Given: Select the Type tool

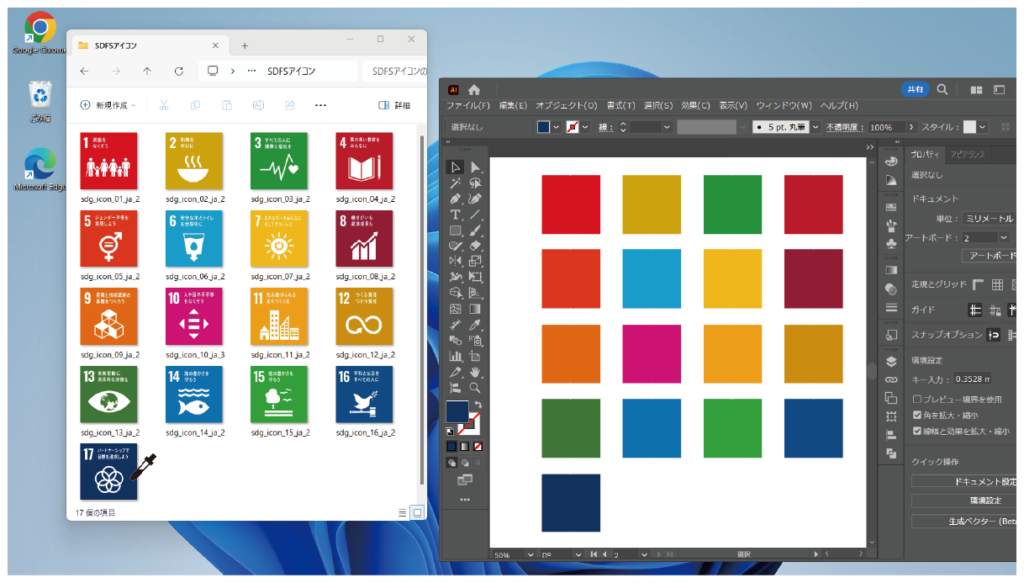Looking at the screenshot, I should 455,214.
